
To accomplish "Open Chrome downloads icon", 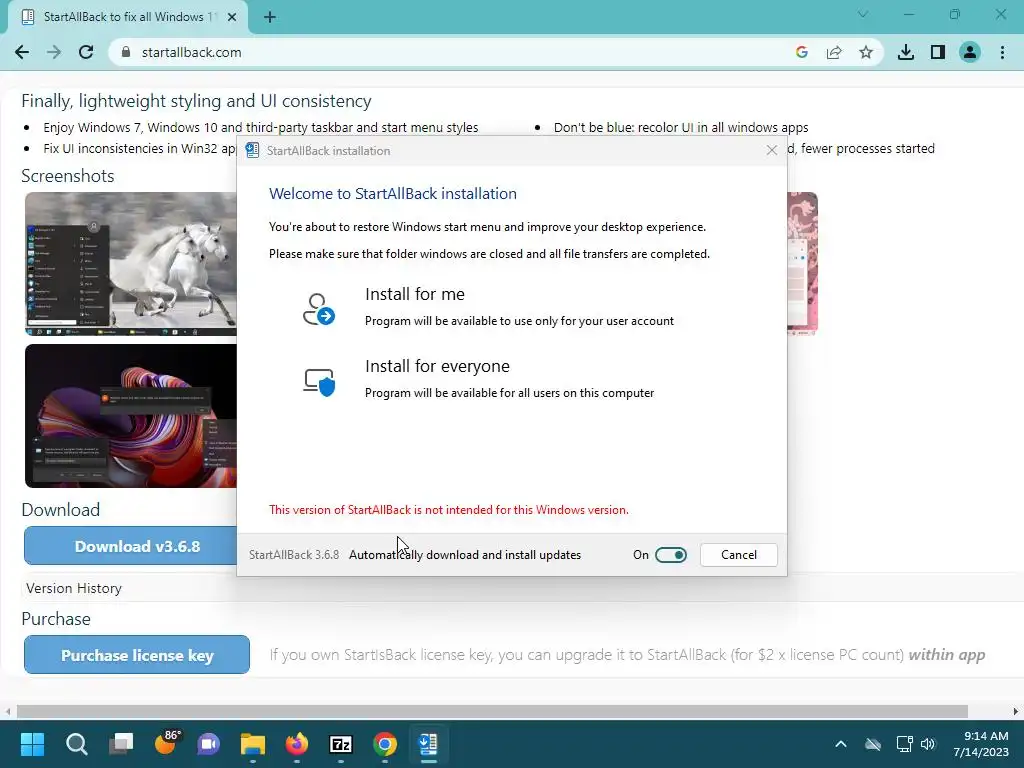I will pos(906,52).
